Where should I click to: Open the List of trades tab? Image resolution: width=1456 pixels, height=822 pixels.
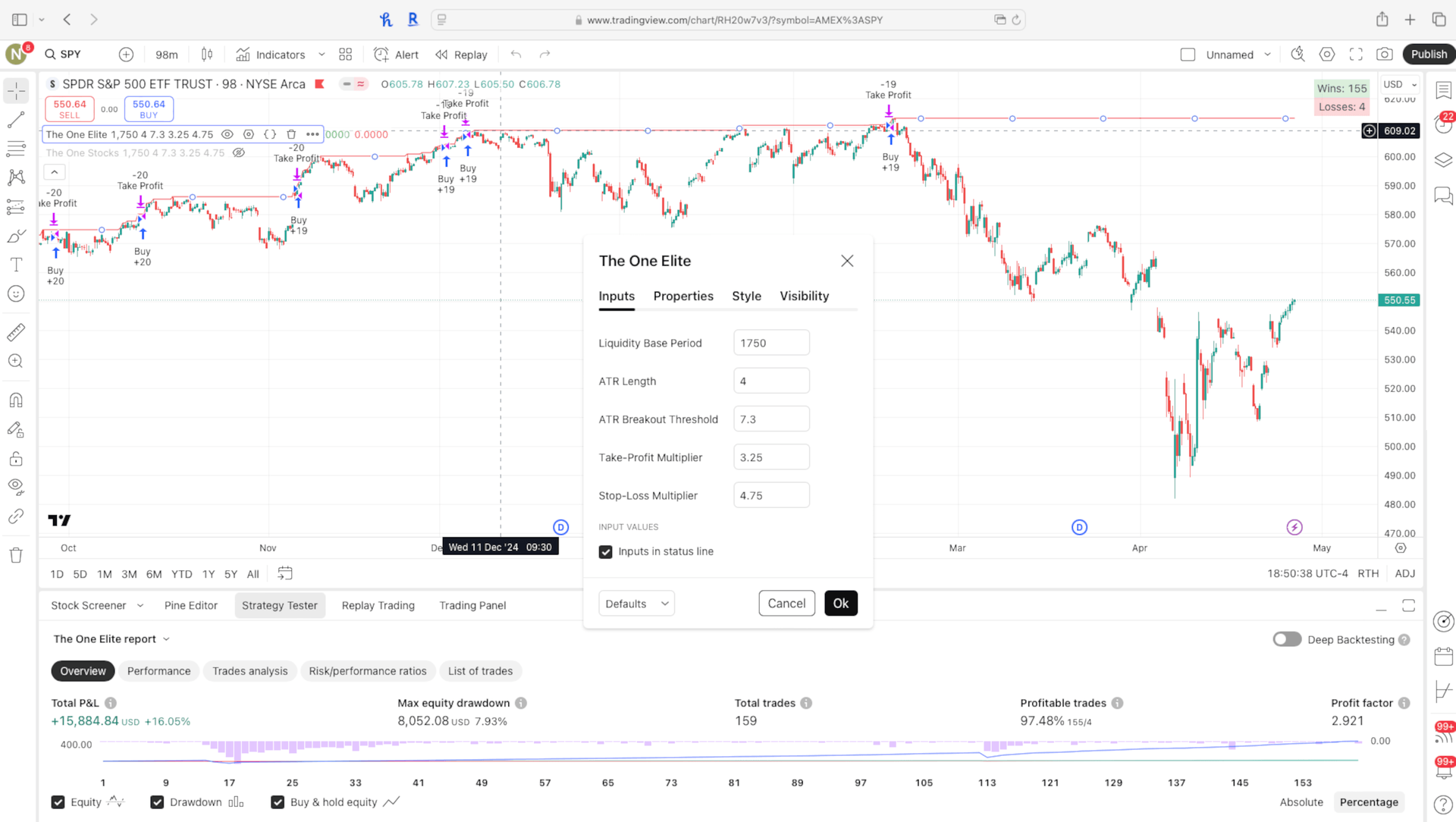(480, 671)
